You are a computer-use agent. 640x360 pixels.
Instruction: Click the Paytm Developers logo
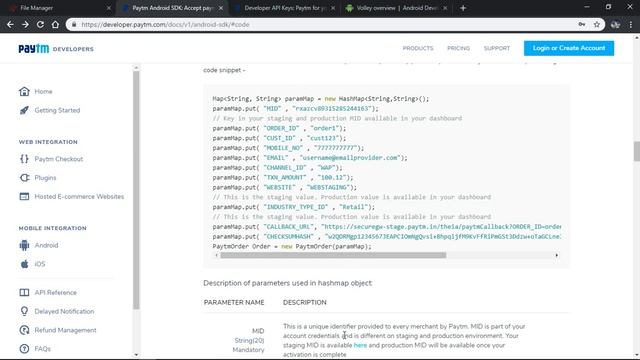56,49
